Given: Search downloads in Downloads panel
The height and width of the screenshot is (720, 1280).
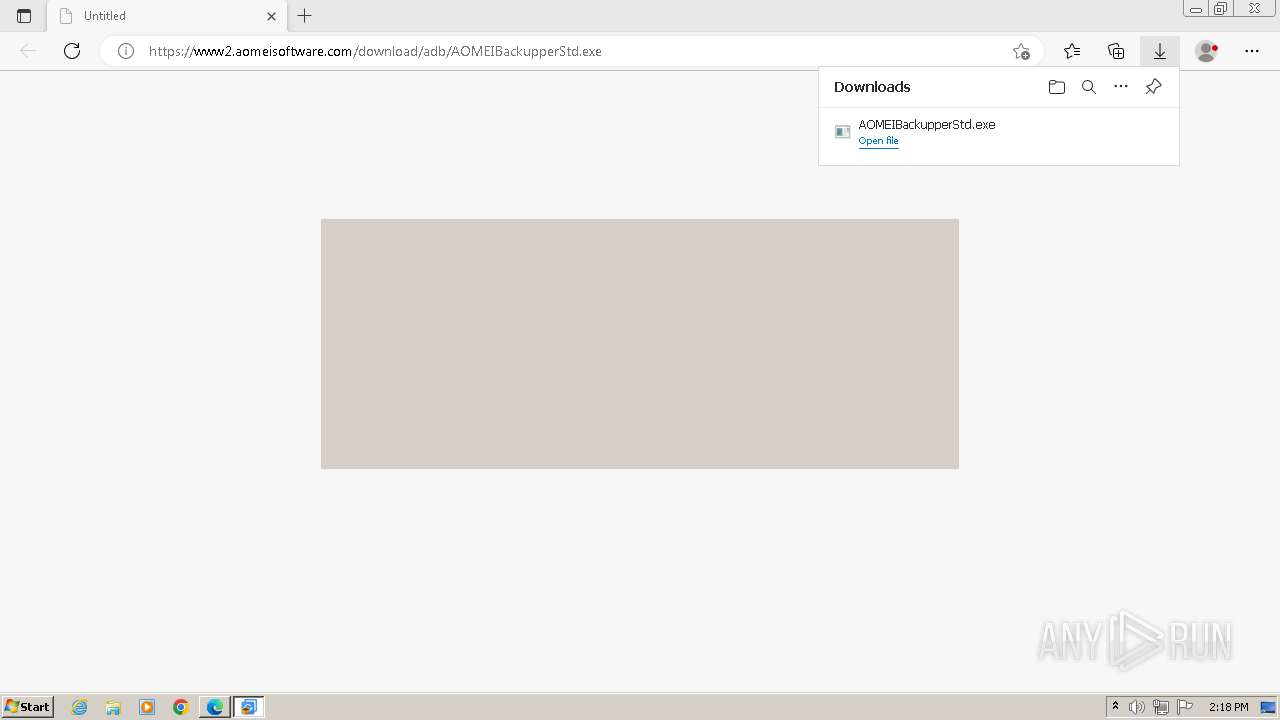Looking at the screenshot, I should pyautogui.click(x=1089, y=87).
